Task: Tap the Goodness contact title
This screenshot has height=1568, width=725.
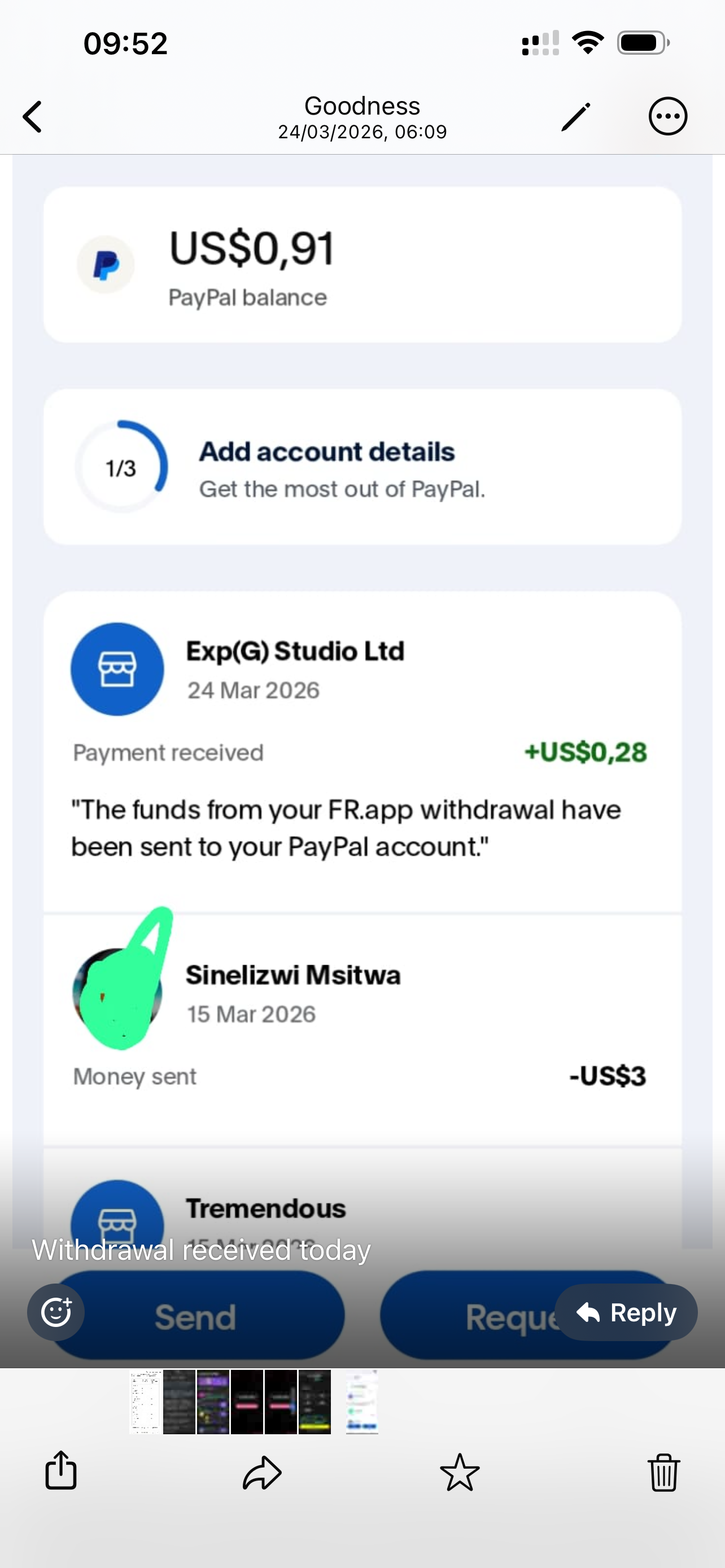Action: [x=362, y=107]
